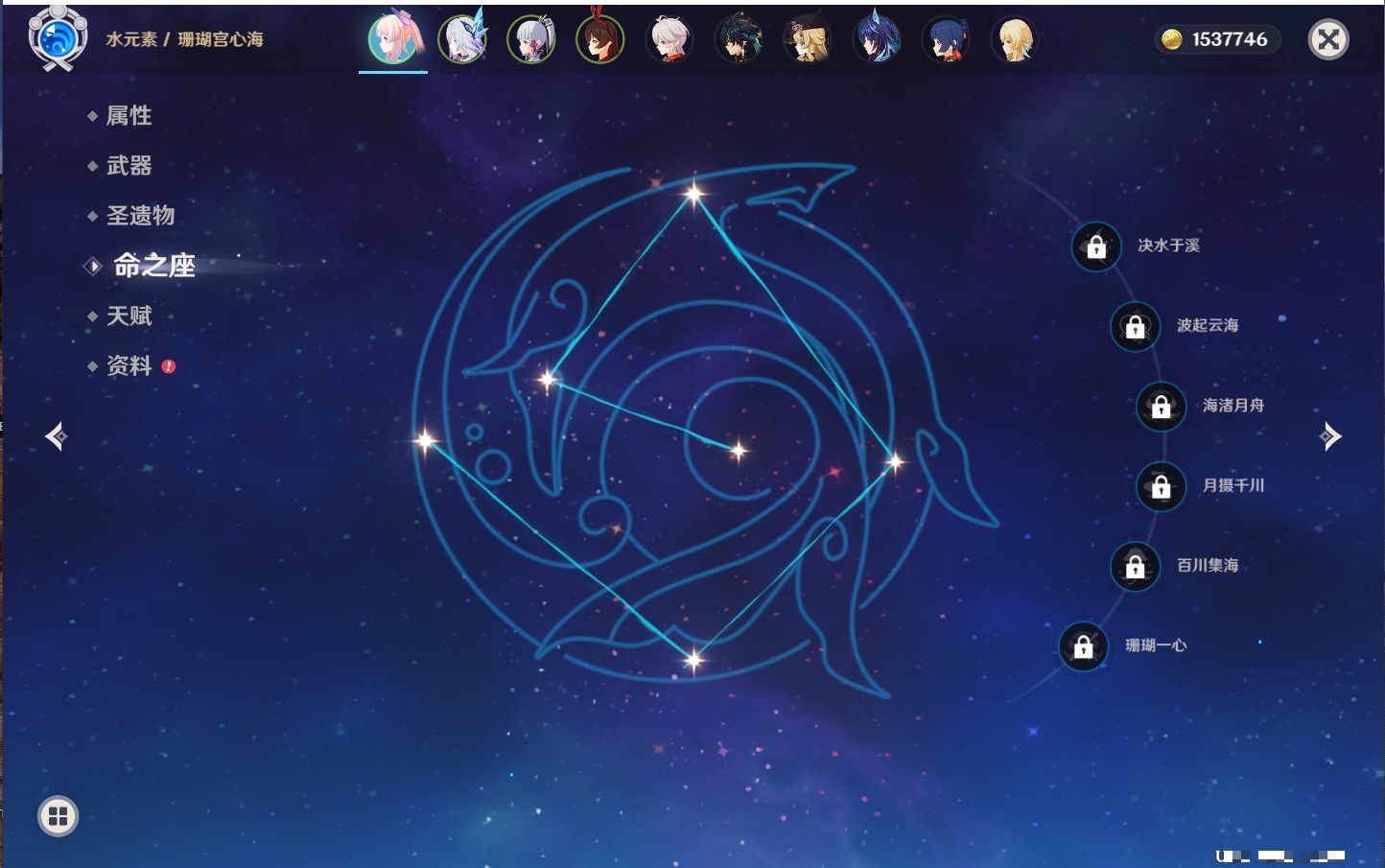The height and width of the screenshot is (868, 1385).
Task: Open the 天赋 talents menu
Action: coord(129,316)
